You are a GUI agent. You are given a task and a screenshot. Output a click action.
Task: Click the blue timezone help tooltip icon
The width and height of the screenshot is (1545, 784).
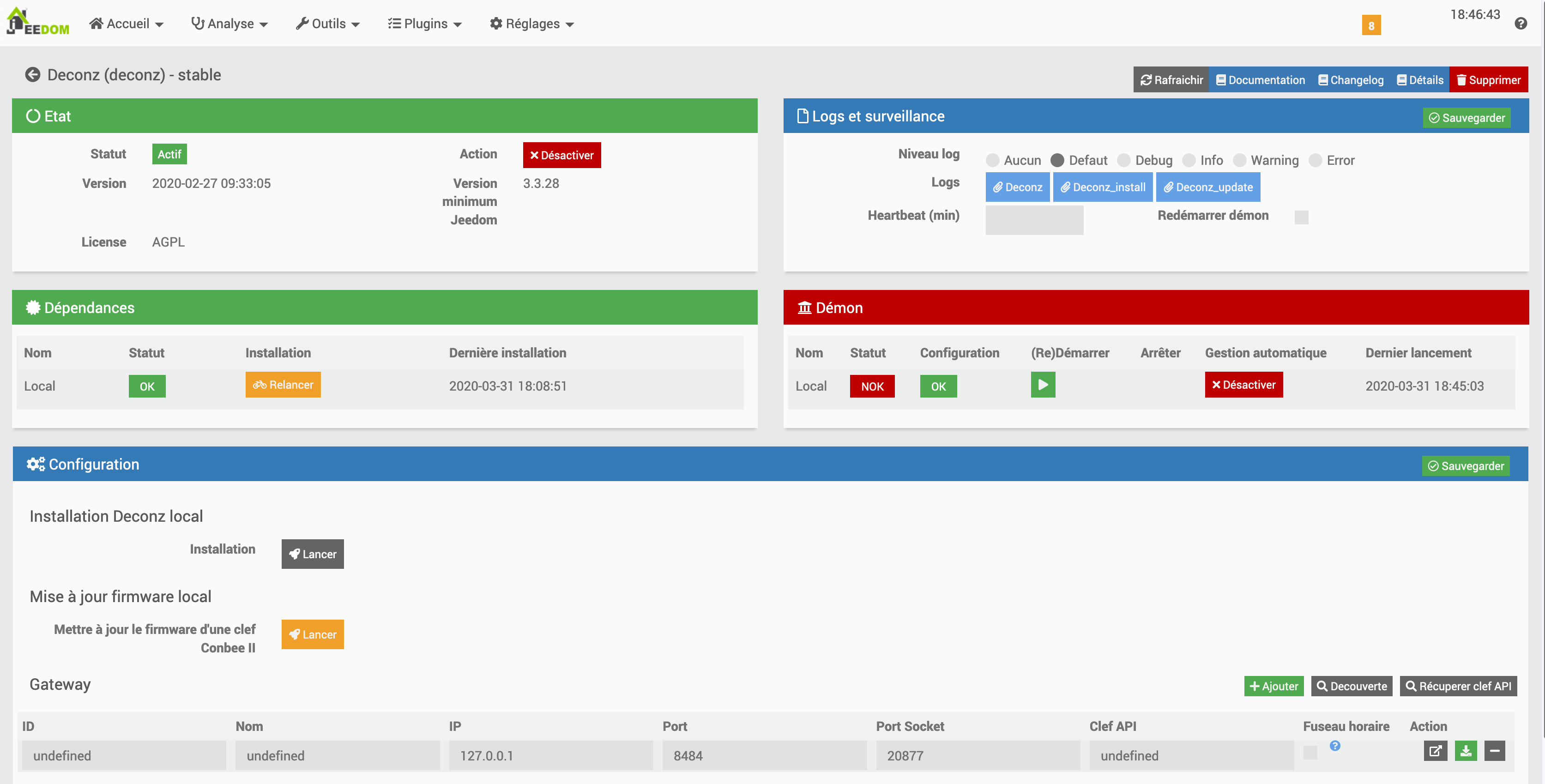coord(1335,746)
